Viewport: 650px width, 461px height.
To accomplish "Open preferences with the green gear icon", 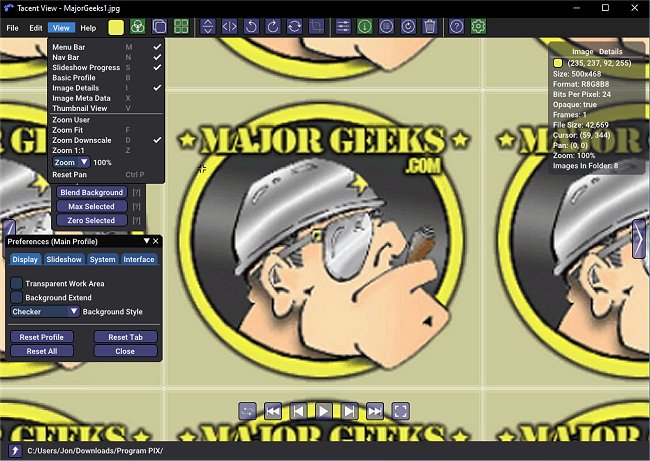I will [478, 27].
